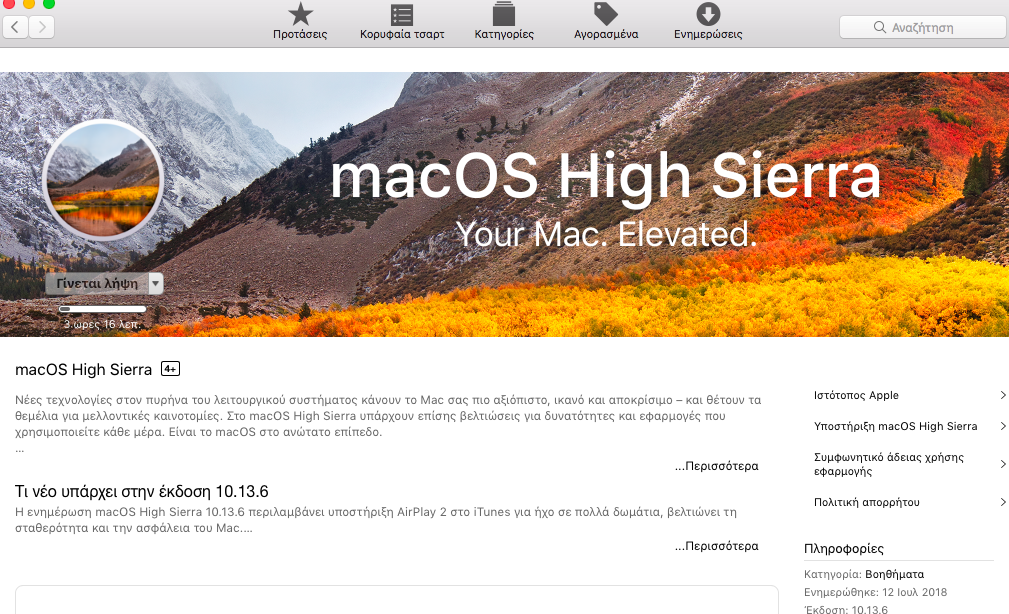
Task: Expand the 10.13.6 release notes …Περισσότερα link
Action: (717, 546)
